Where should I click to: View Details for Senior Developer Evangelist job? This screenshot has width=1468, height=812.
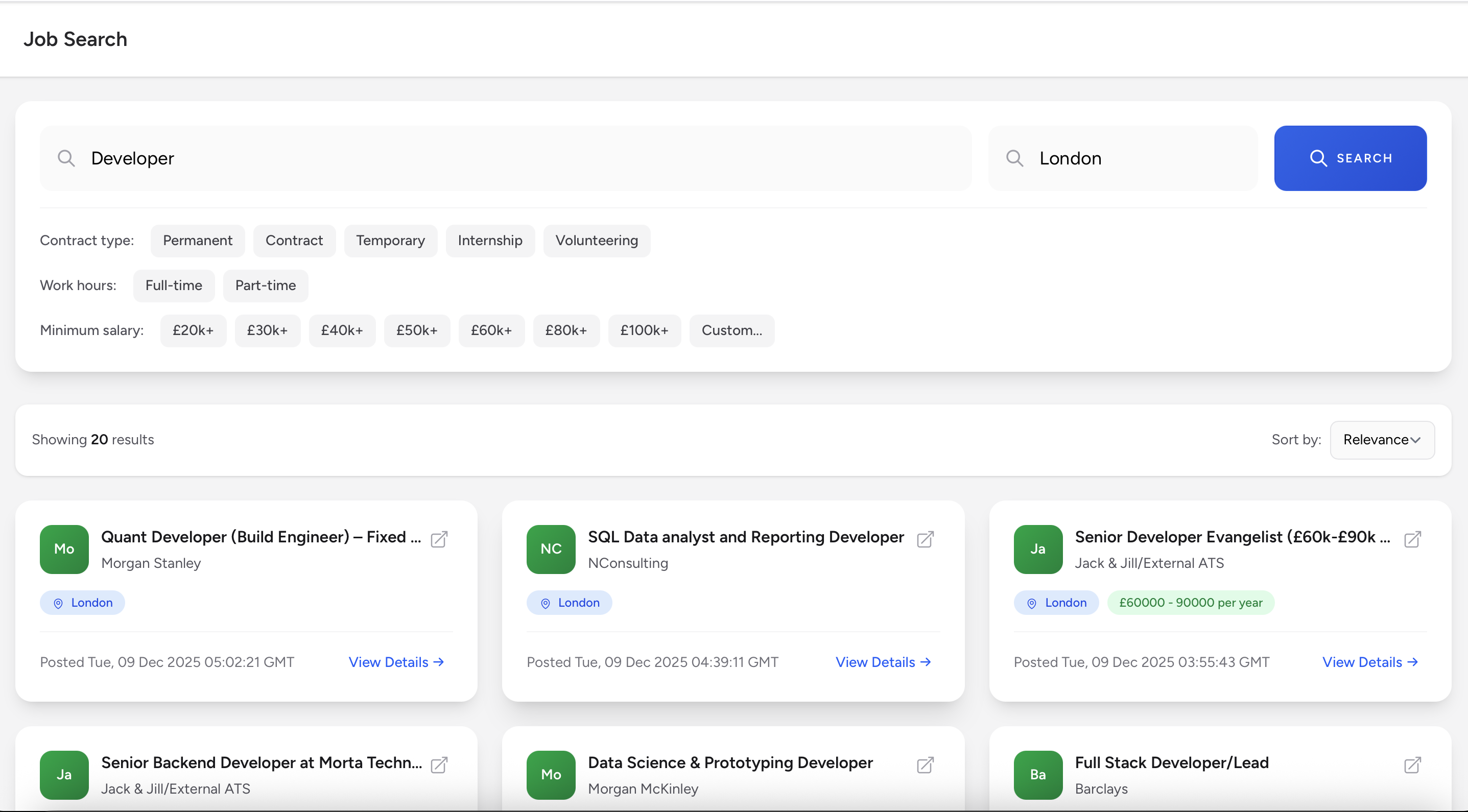coord(1369,662)
